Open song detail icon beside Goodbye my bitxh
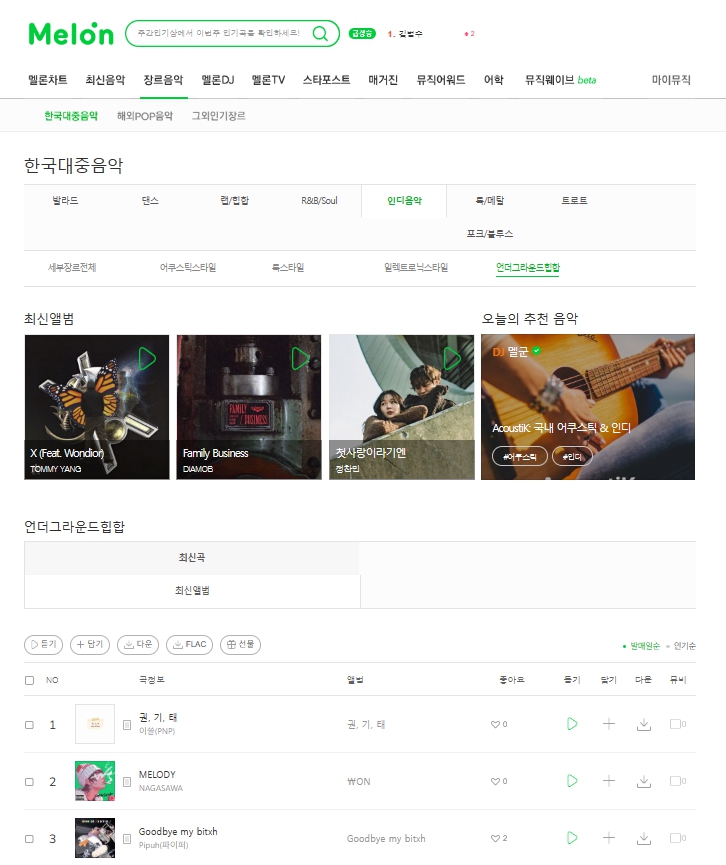The image size is (726, 865). click(x=127, y=839)
